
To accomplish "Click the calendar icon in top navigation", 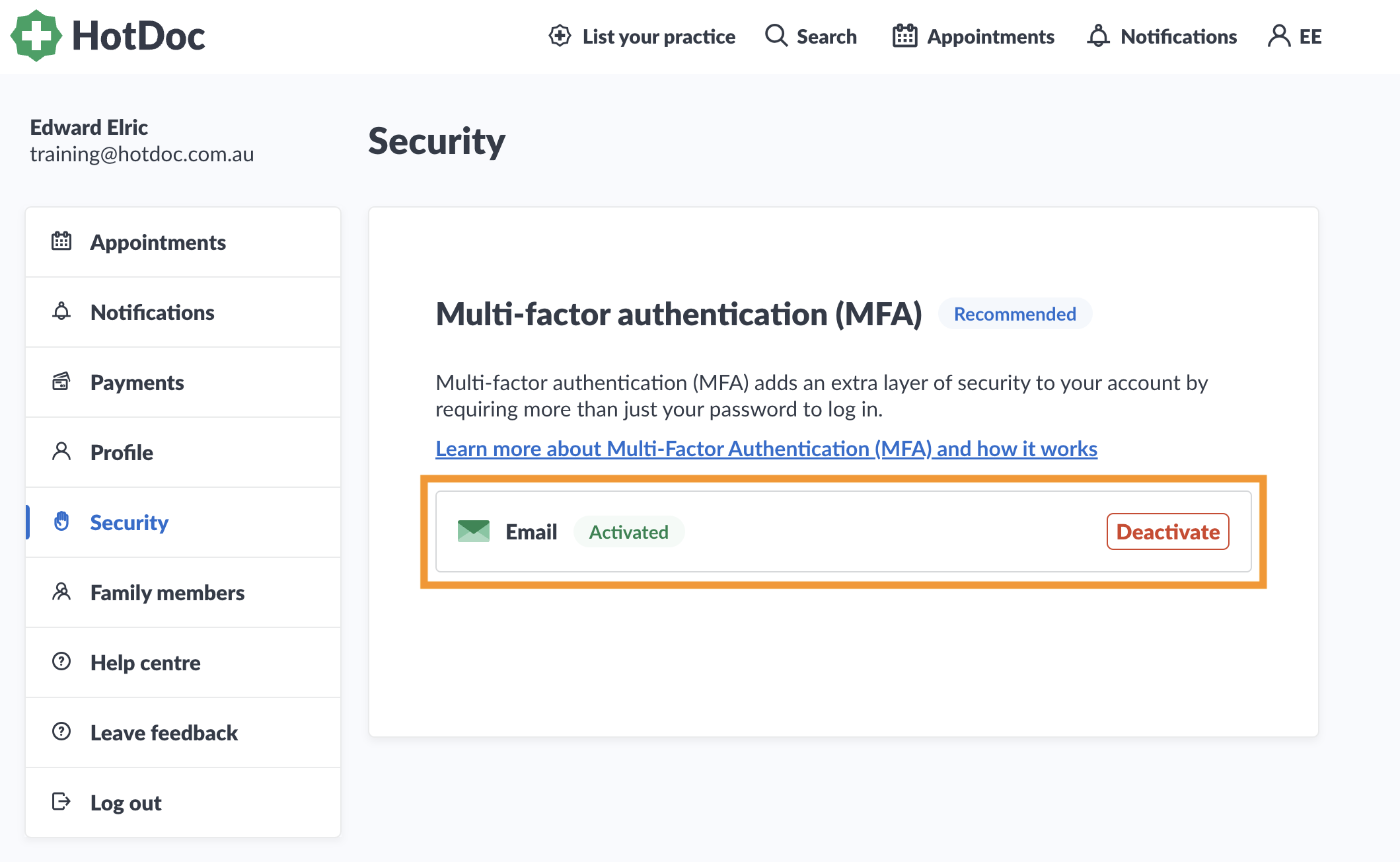I will 904,36.
